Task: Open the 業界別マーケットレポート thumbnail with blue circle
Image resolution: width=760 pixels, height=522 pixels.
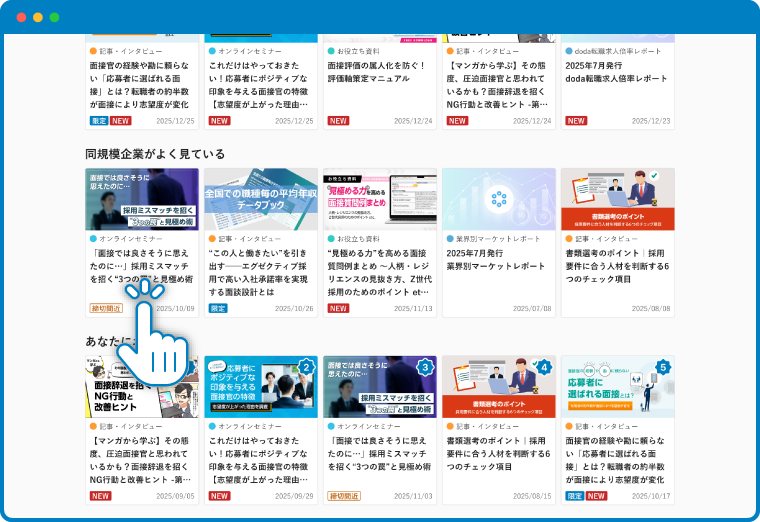Action: [x=498, y=199]
